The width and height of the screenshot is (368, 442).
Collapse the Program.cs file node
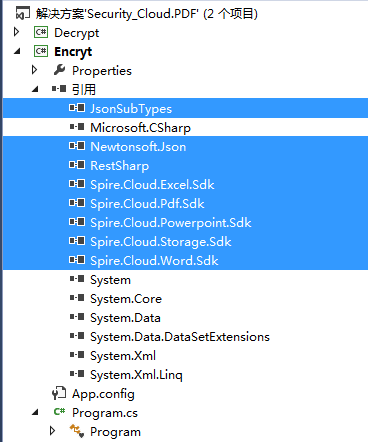(x=35, y=413)
